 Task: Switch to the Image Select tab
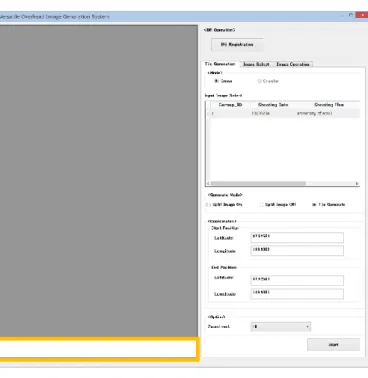coord(256,64)
